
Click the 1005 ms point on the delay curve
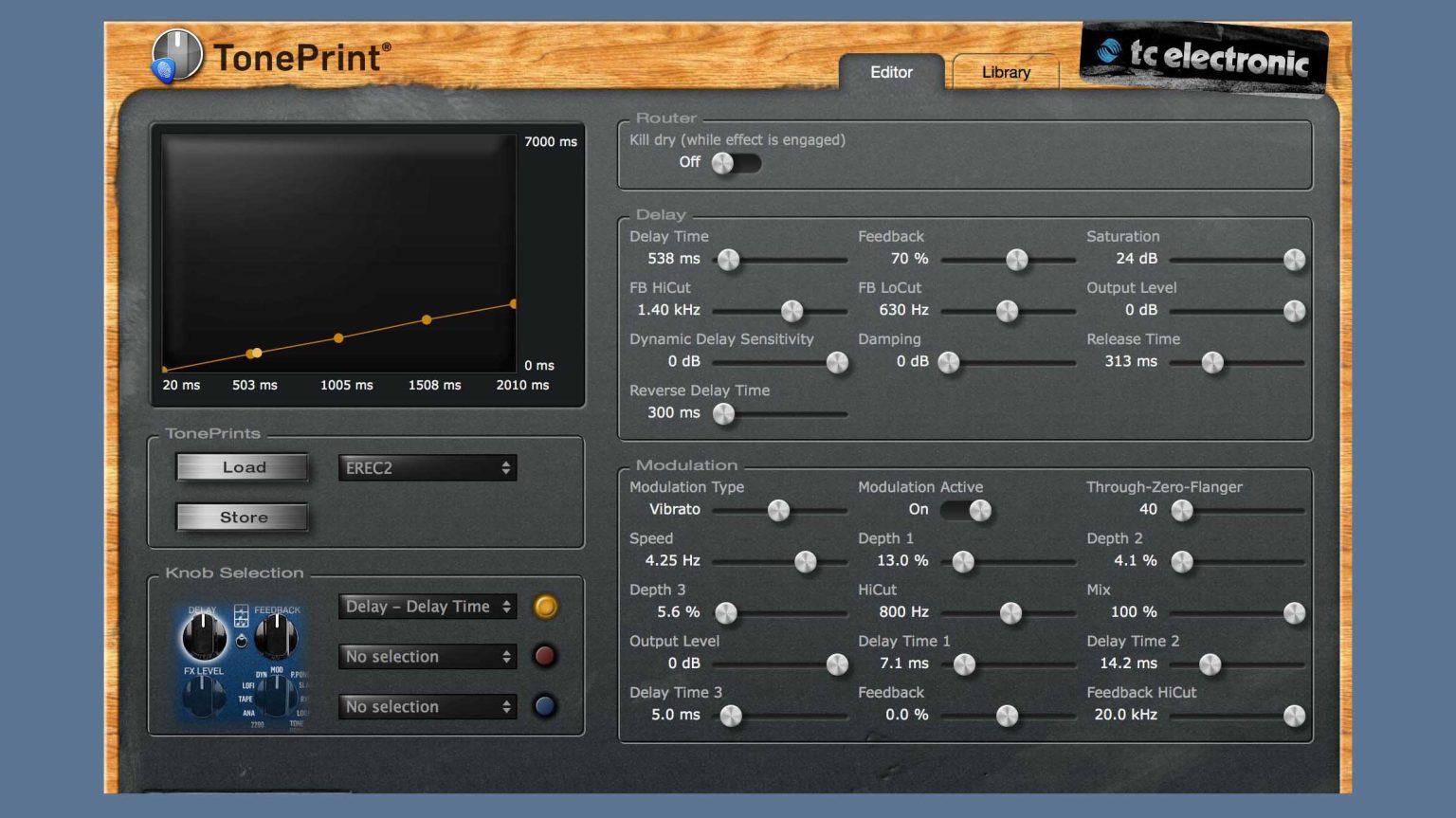pos(338,337)
